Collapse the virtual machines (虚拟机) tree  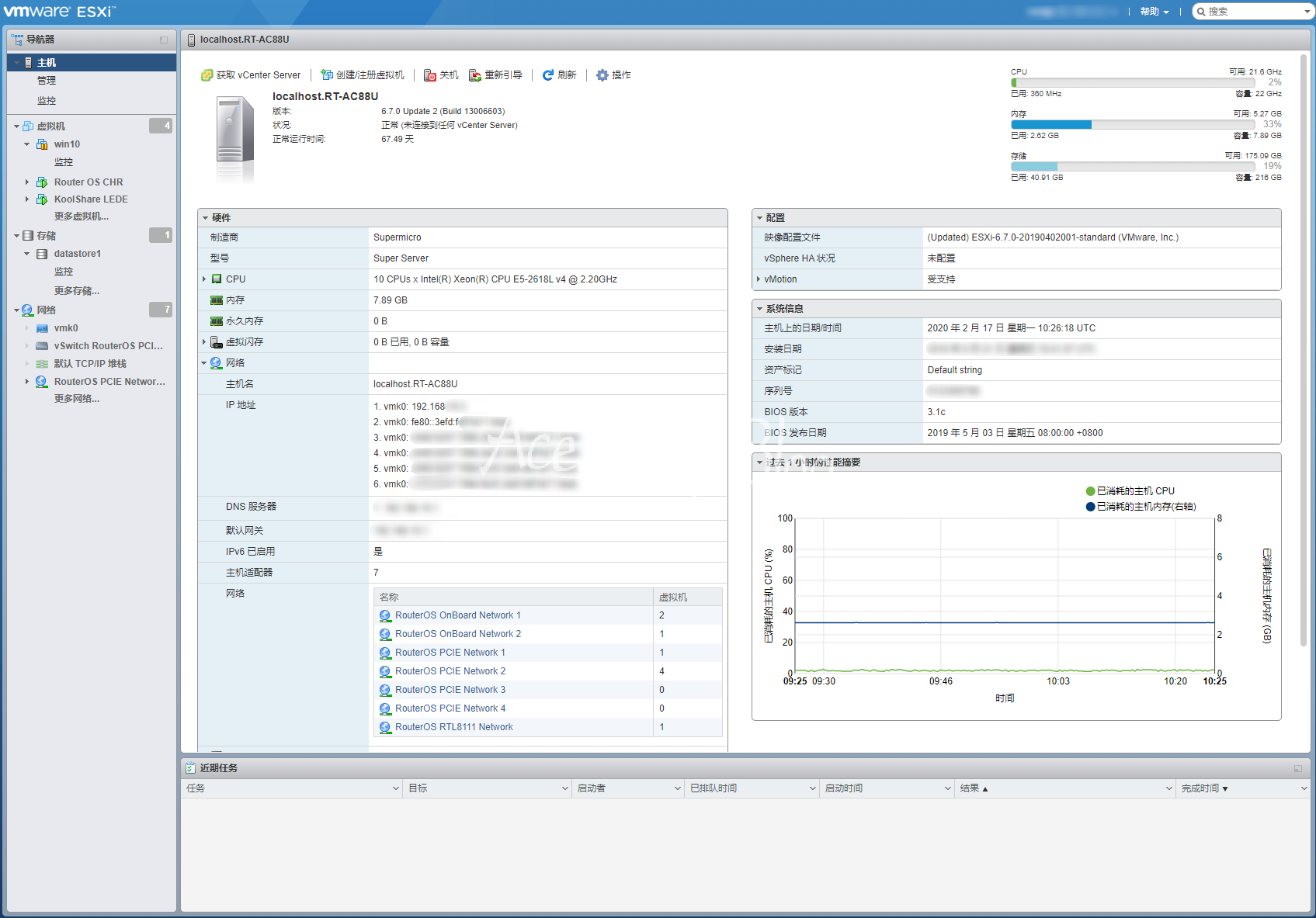tap(16, 126)
